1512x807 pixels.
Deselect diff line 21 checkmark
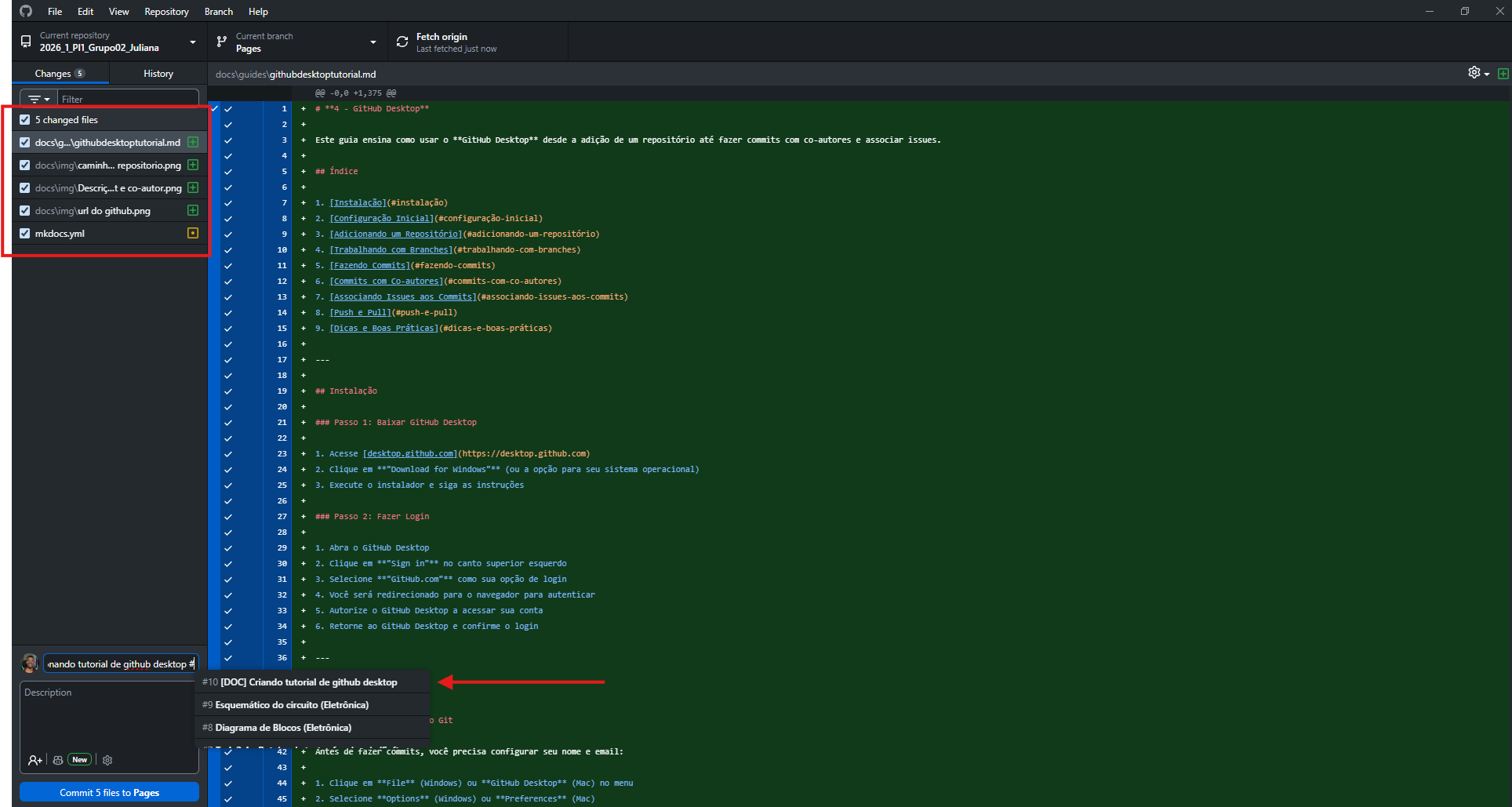(x=228, y=423)
